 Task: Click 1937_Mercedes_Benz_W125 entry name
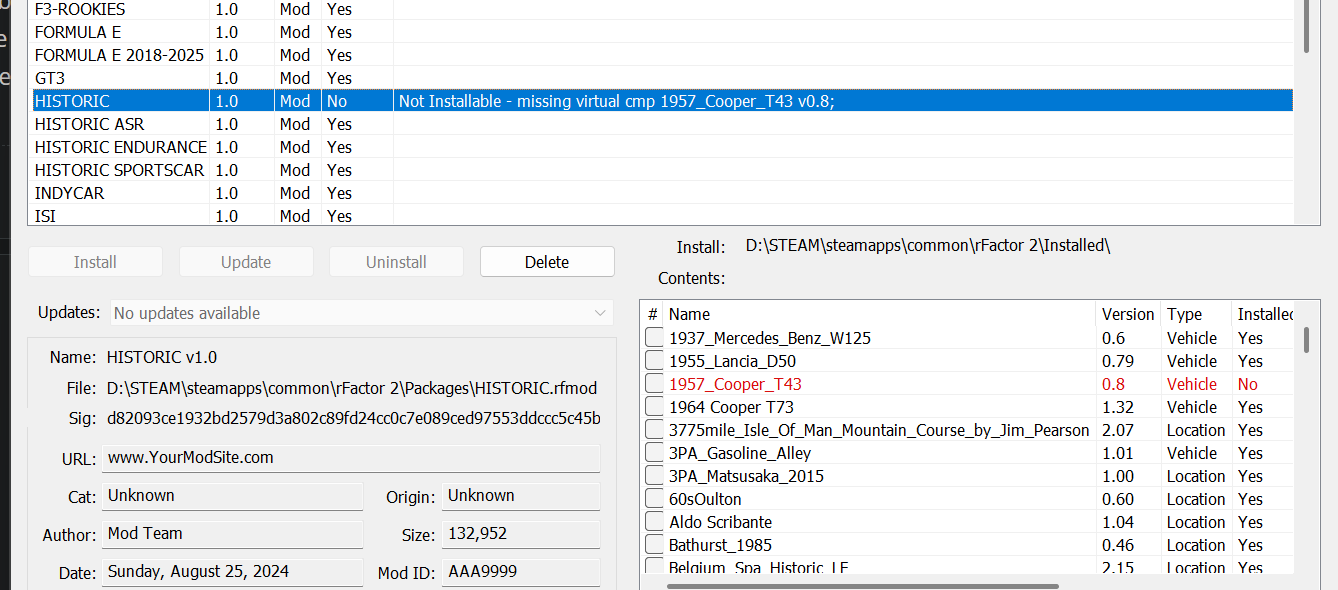[770, 338]
